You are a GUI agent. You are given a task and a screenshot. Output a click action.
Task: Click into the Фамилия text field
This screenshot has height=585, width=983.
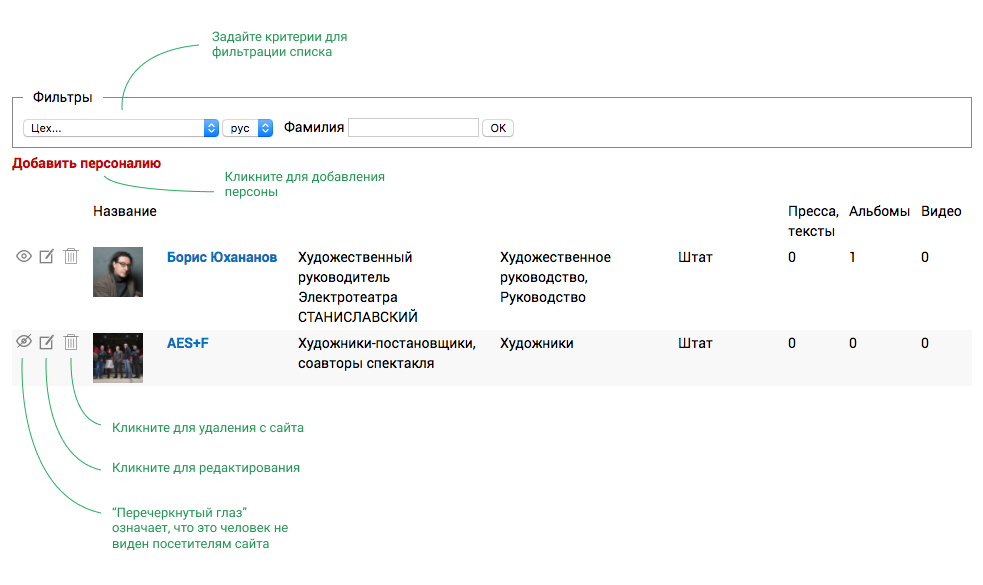(413, 128)
